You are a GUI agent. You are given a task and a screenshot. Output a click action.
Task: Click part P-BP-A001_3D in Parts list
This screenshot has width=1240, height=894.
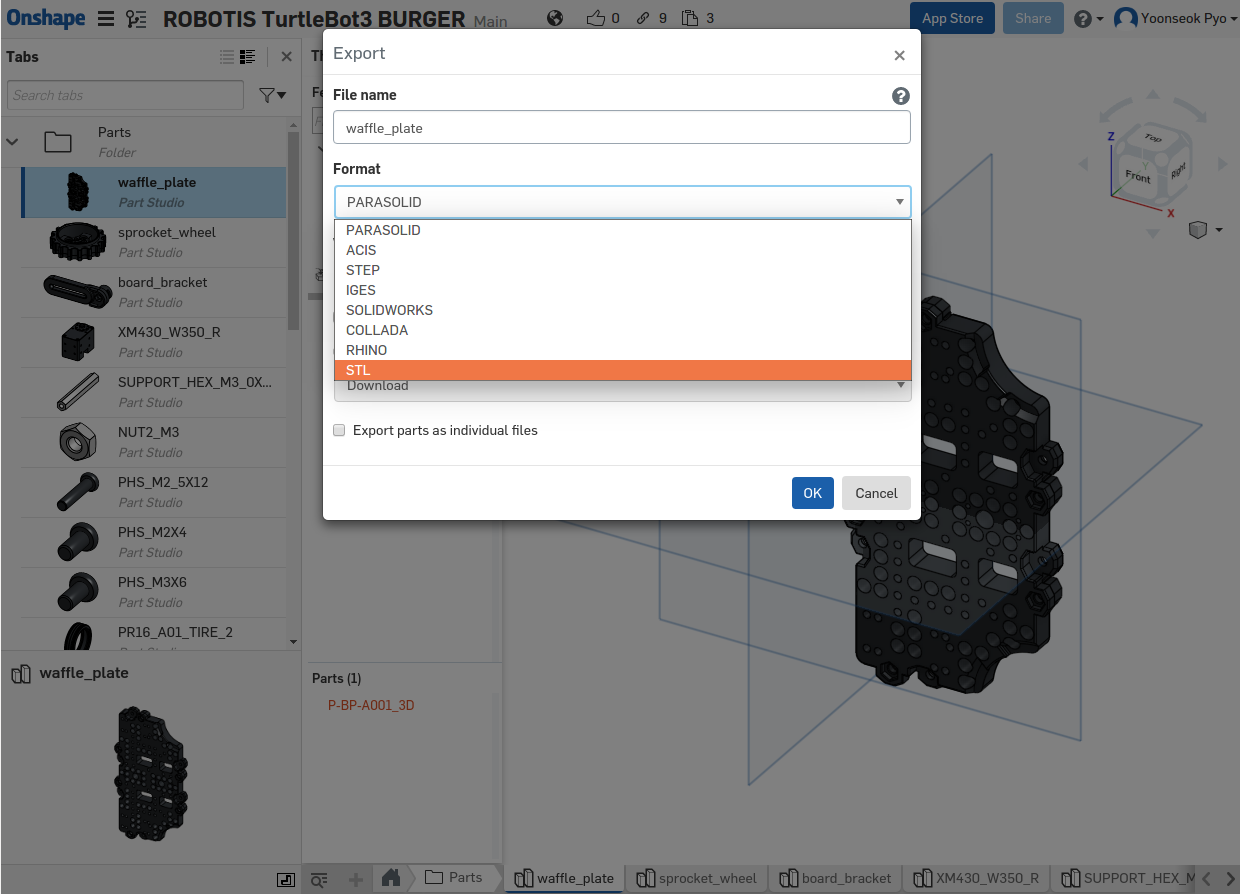click(371, 705)
